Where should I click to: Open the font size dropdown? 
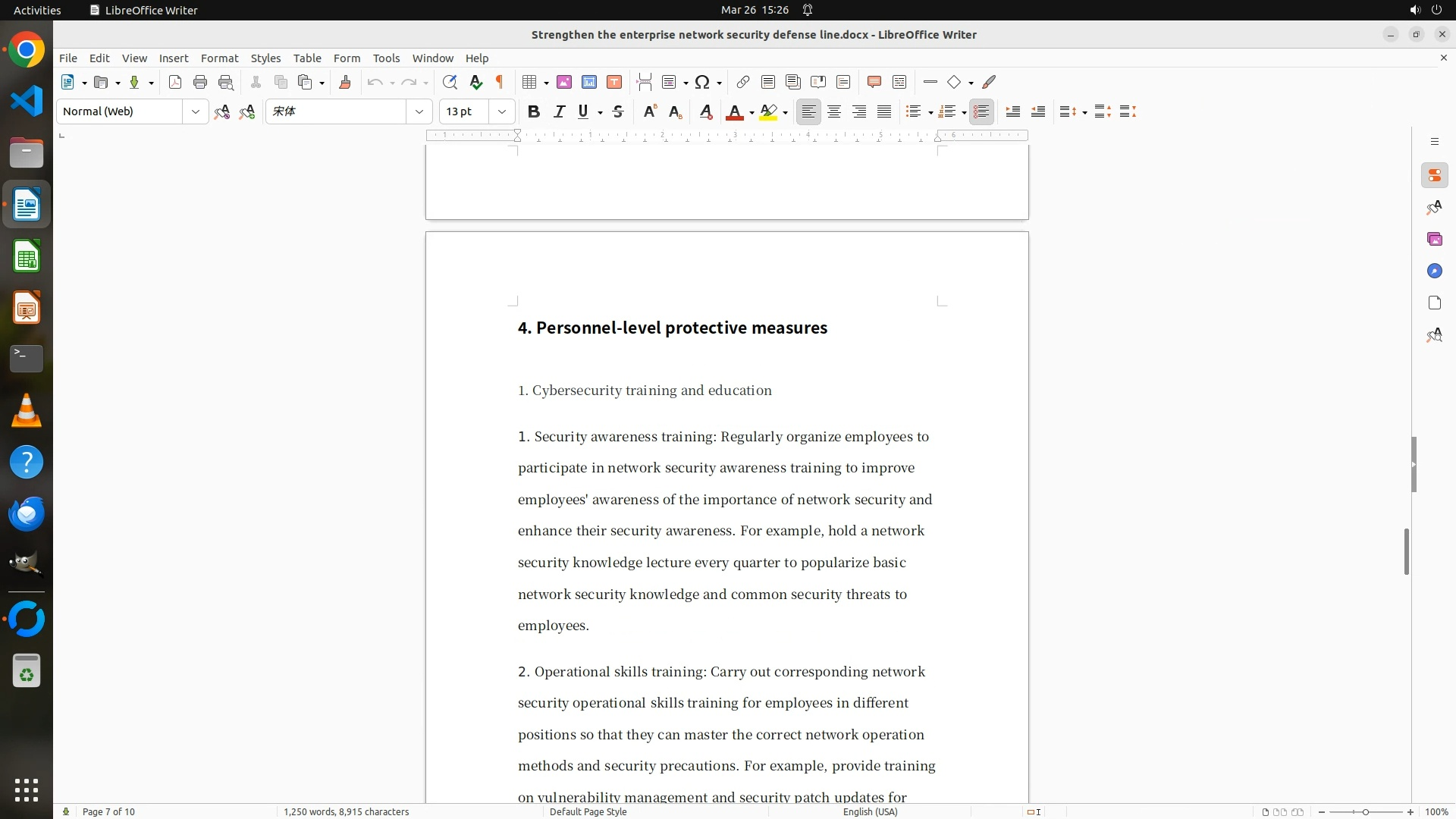coord(501,112)
